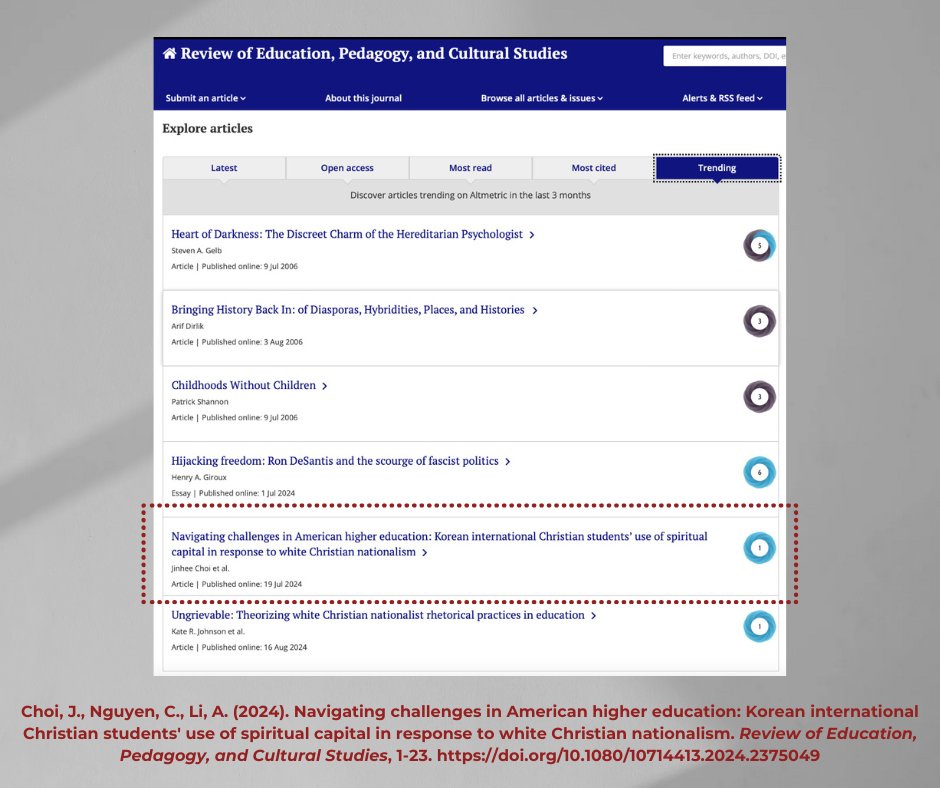Click author text Kate R. Johnson et al.
Screen dimensions: 940x788
click(208, 631)
